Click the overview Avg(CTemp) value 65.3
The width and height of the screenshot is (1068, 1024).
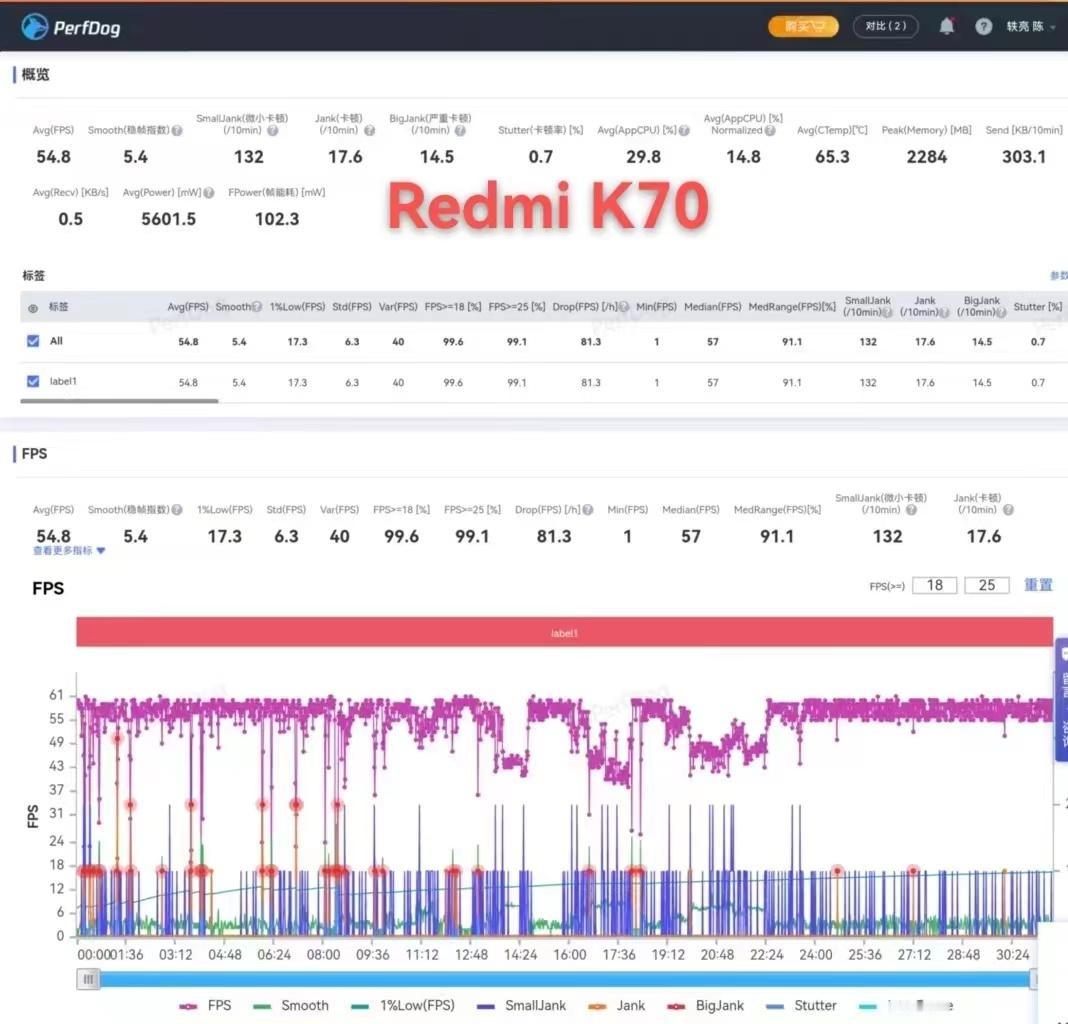[832, 157]
